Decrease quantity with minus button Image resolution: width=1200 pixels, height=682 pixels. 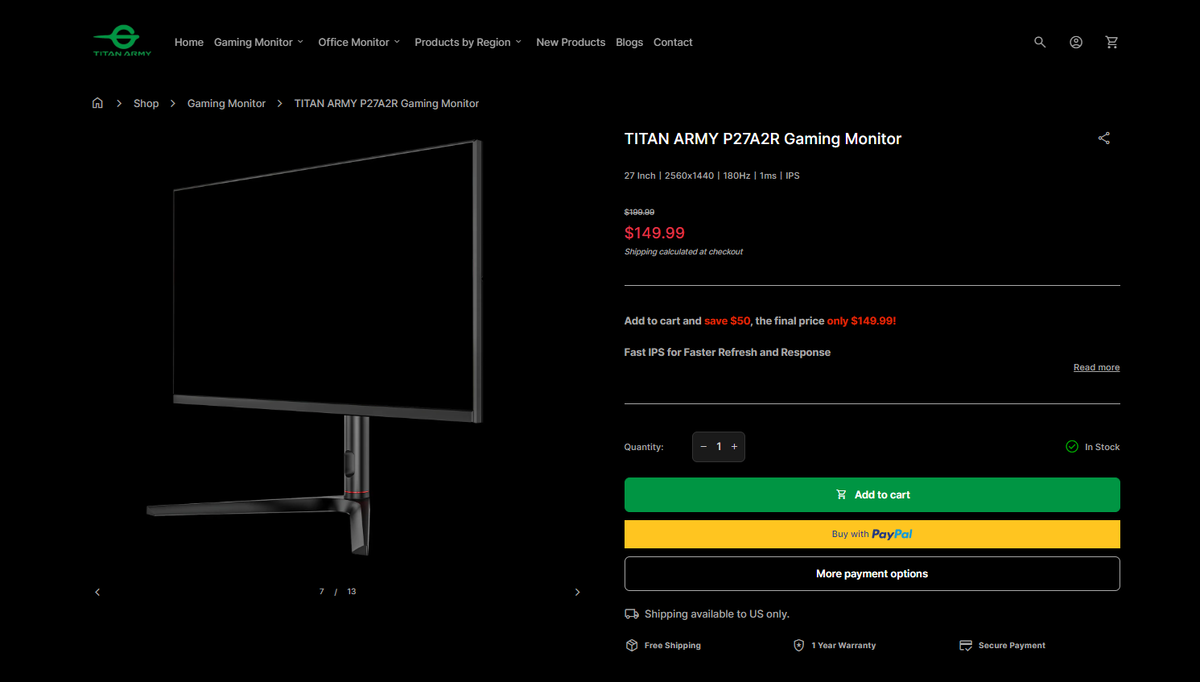[703, 447]
